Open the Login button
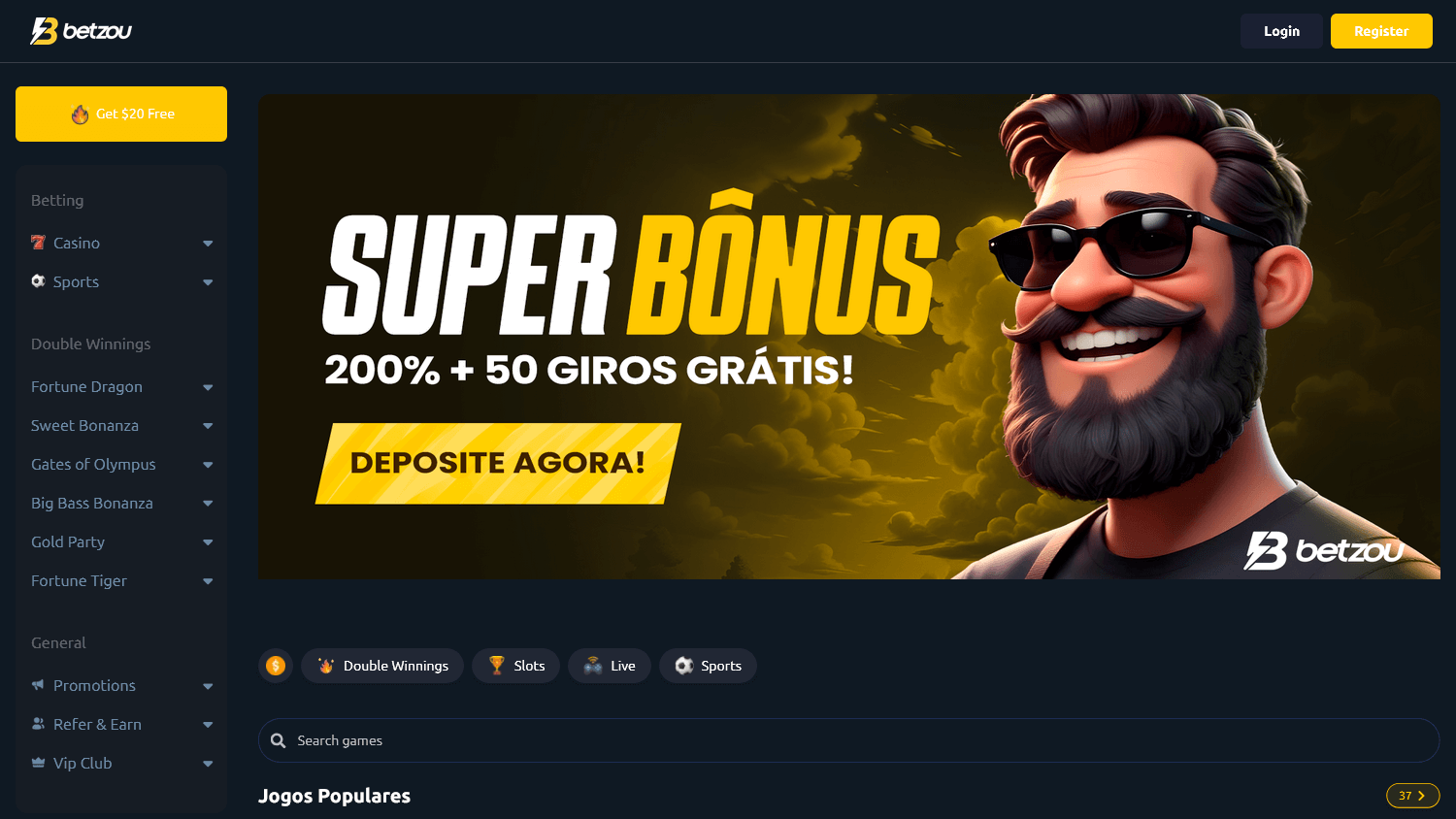 pyautogui.click(x=1281, y=31)
